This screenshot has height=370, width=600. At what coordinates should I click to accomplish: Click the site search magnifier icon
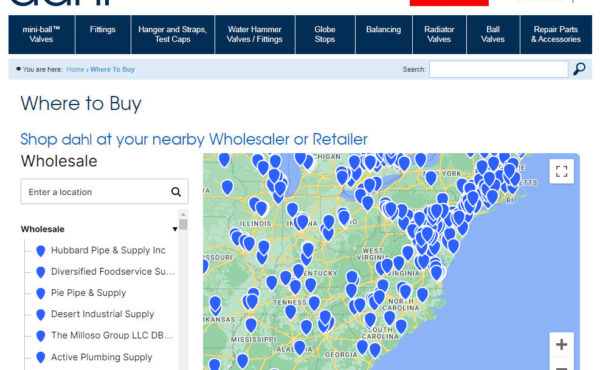pyautogui.click(x=579, y=69)
